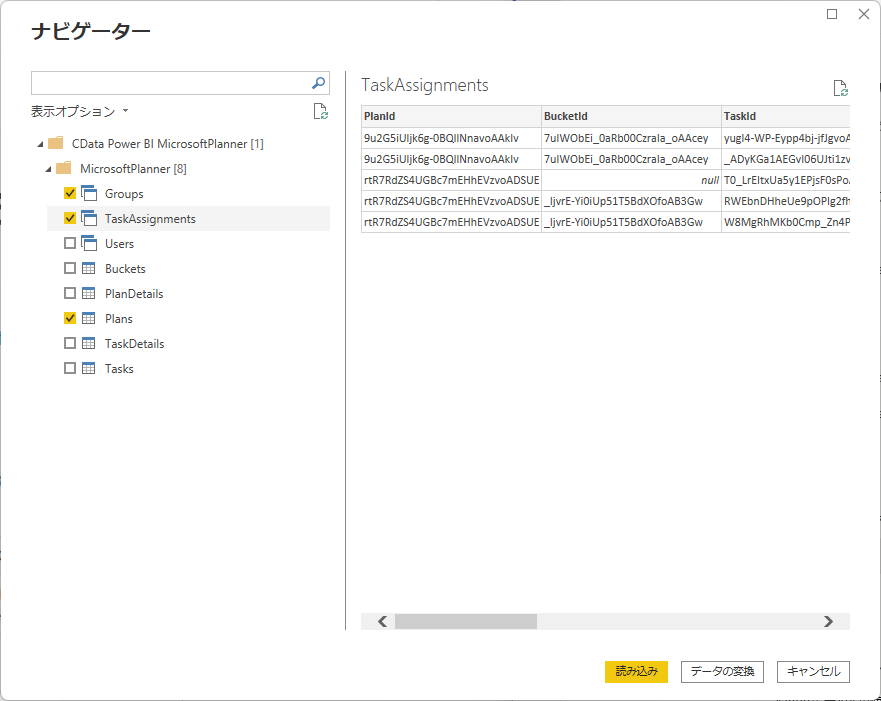The width and height of the screenshot is (881, 701).
Task: Click the TaskDetails table icon
Action: tap(89, 343)
